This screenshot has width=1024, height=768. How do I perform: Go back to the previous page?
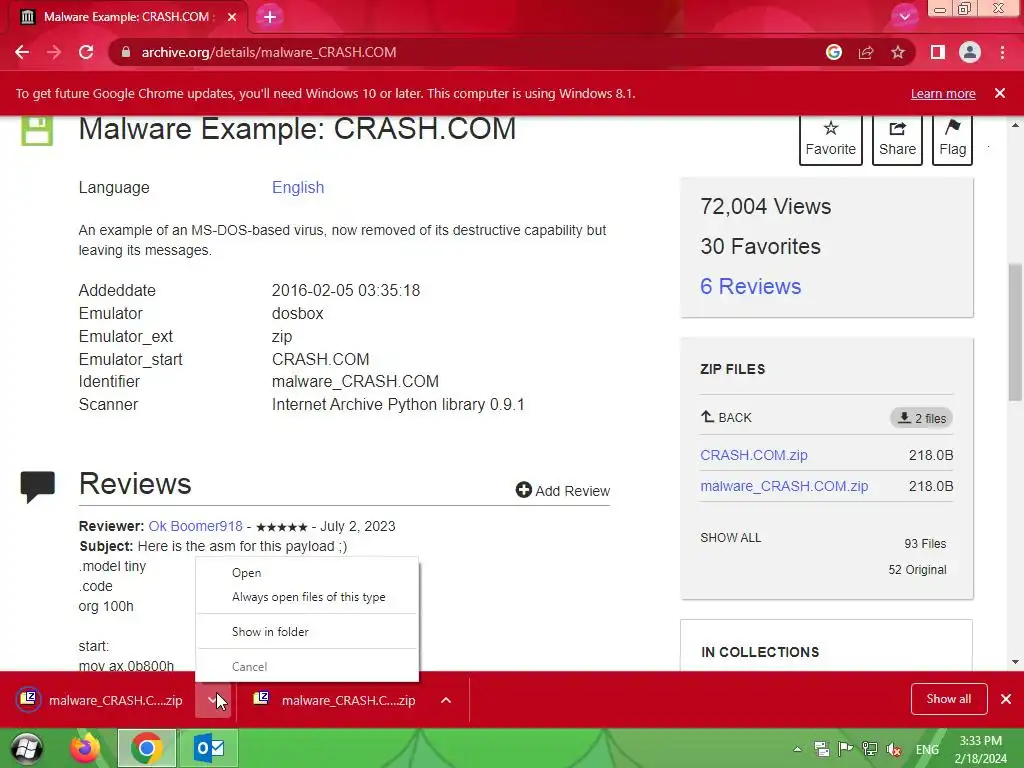point(22,52)
